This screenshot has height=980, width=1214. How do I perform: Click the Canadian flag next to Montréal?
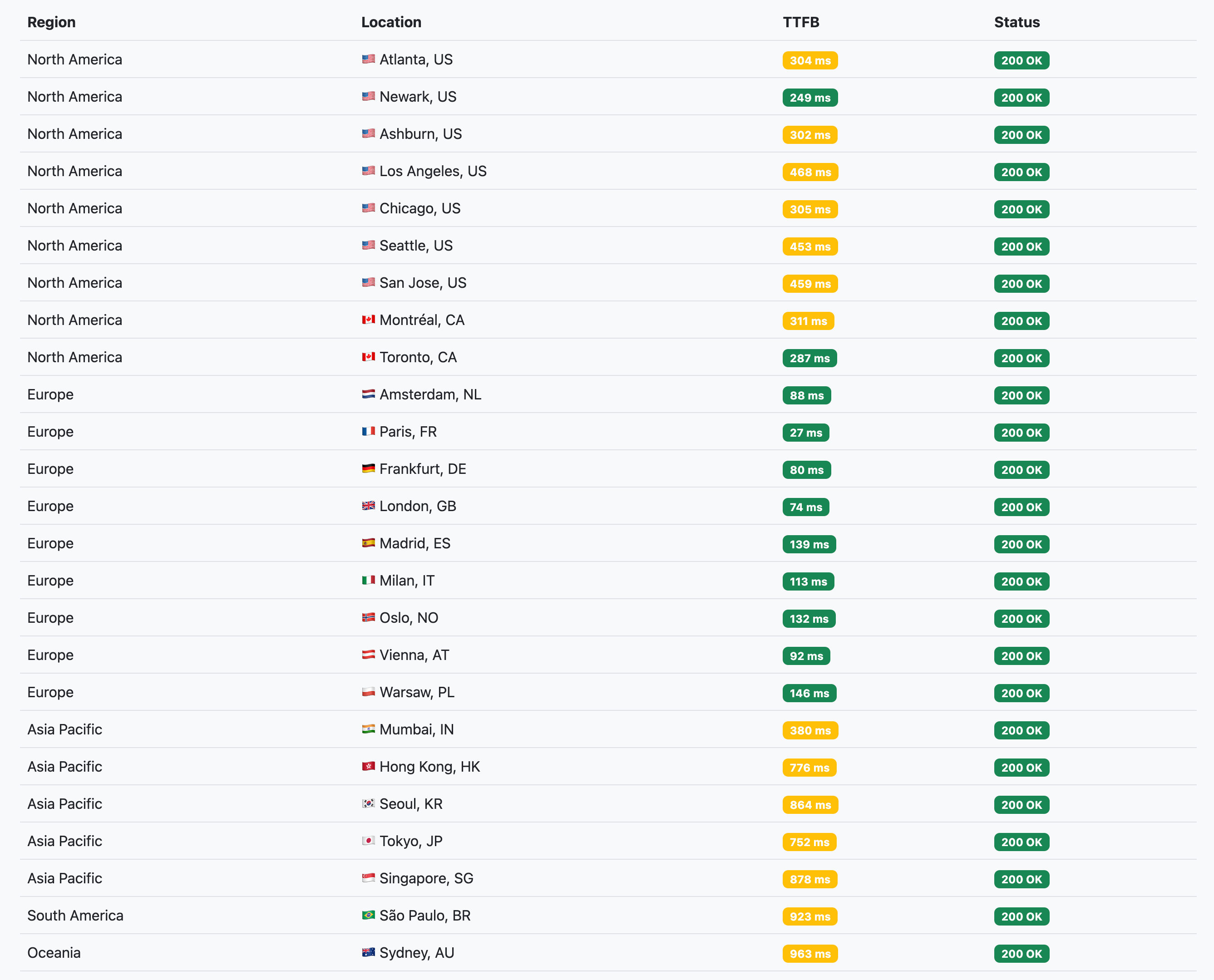pyautogui.click(x=368, y=320)
